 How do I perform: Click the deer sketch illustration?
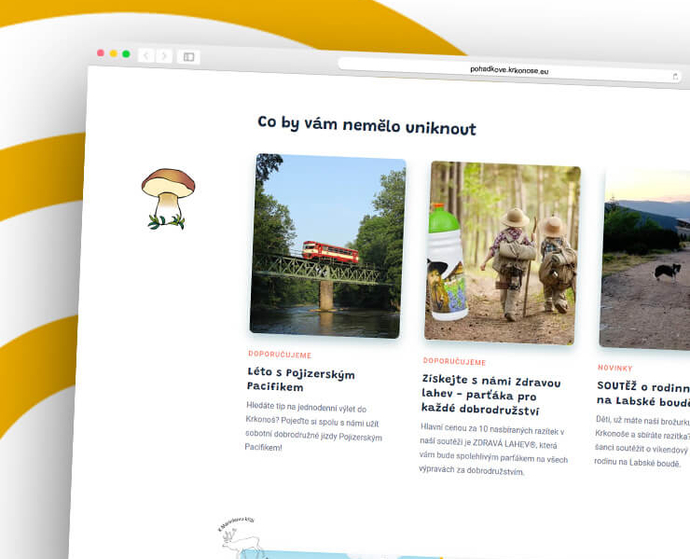[241, 538]
